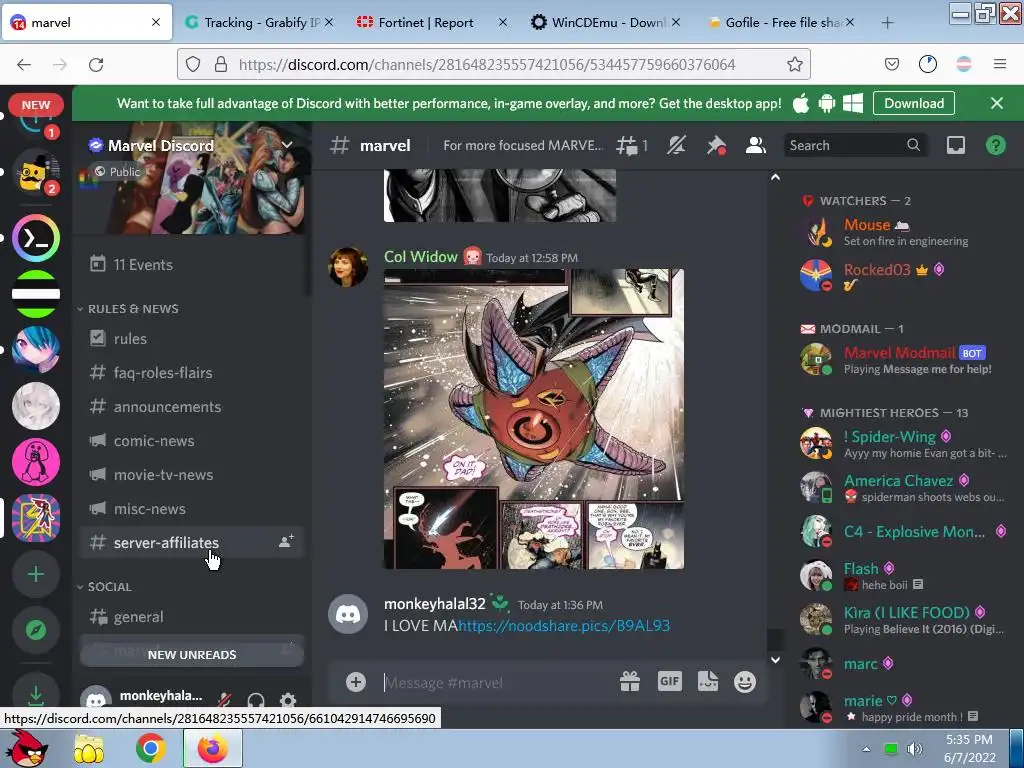This screenshot has width=1024, height=768.
Task: Open the sticker picker icon
Action: point(708,682)
